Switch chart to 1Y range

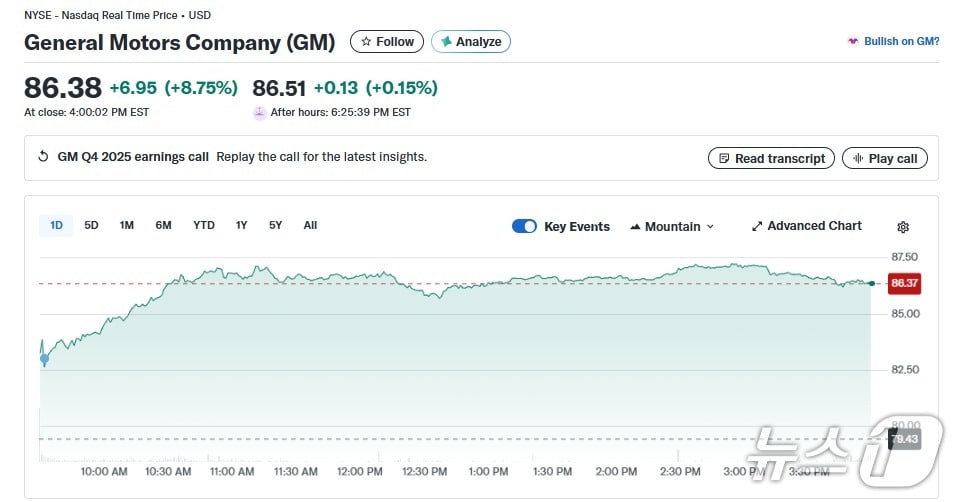241,225
